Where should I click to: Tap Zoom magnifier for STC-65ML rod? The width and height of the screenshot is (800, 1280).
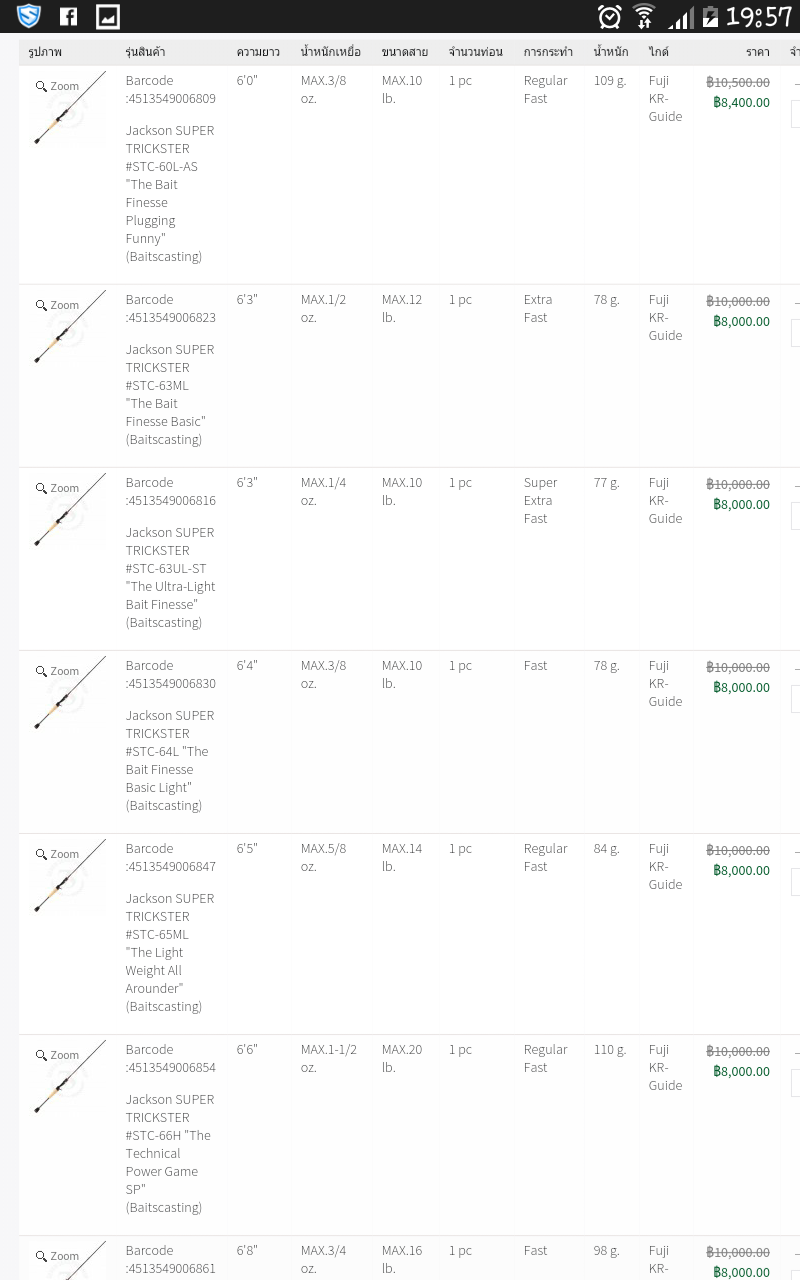(x=57, y=854)
